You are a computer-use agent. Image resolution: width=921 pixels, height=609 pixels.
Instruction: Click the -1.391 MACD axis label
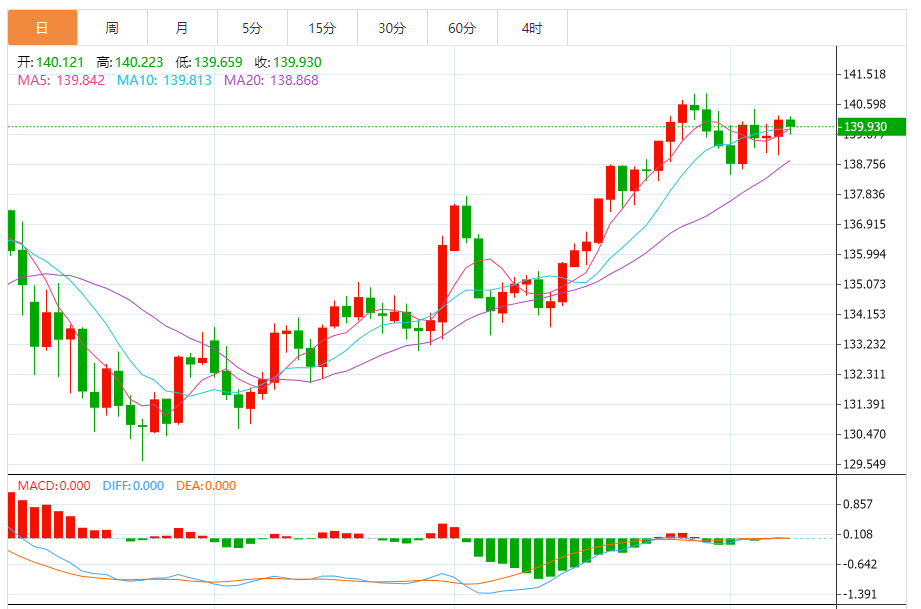[859, 594]
